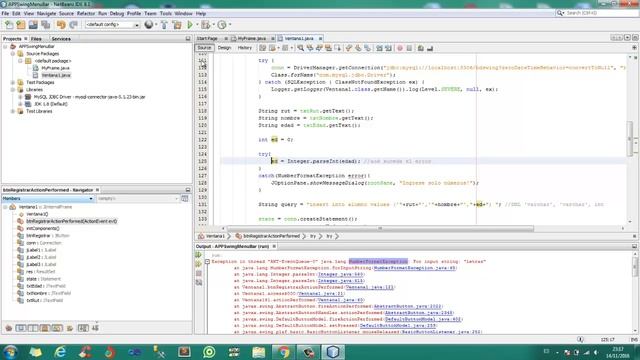Switch editor to Design view
The height and width of the screenshot is (360, 640).
[224, 48]
